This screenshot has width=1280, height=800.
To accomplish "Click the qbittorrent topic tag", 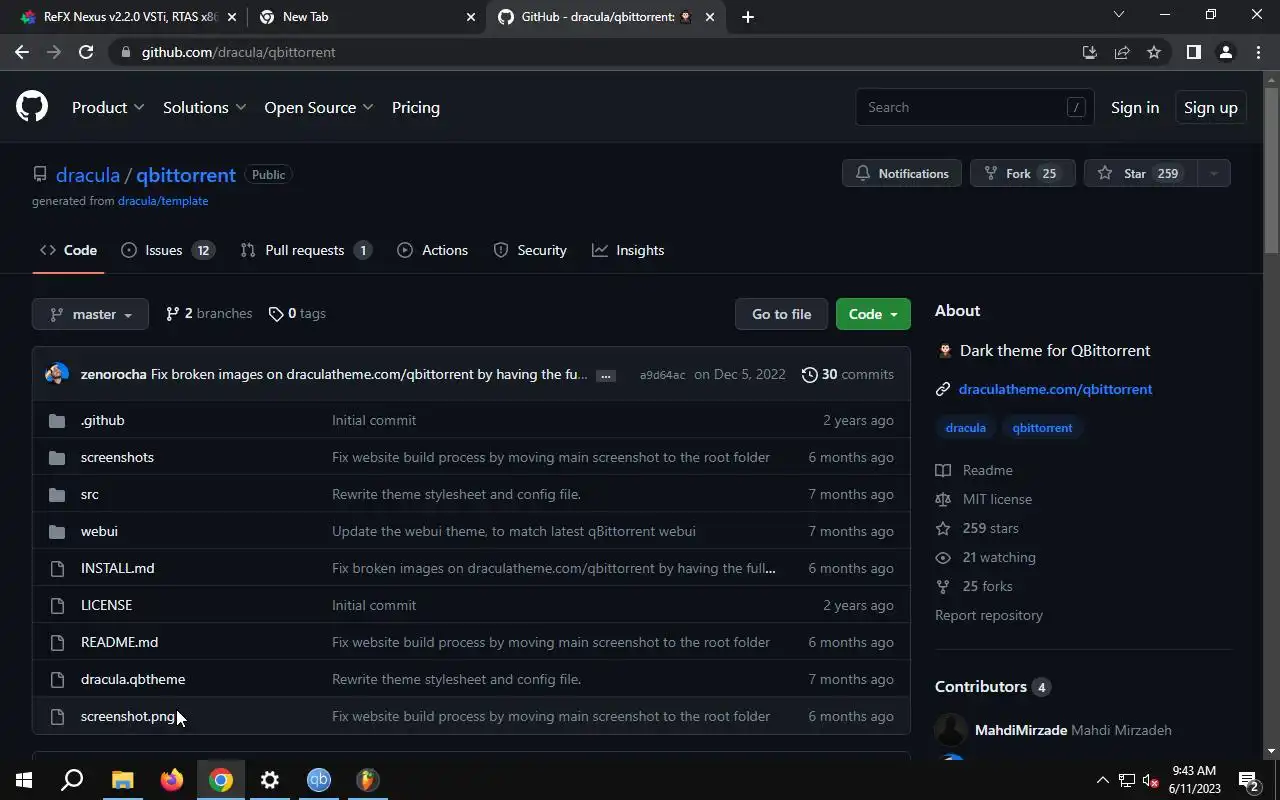I will tap(1042, 427).
